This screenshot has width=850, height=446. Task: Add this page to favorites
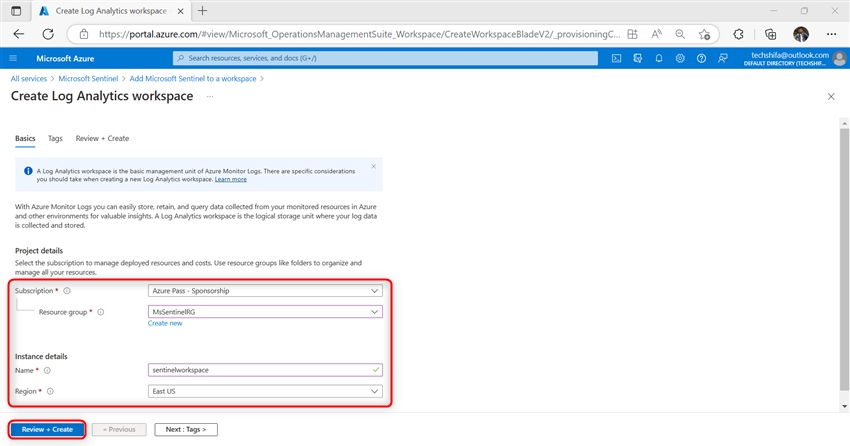point(704,34)
